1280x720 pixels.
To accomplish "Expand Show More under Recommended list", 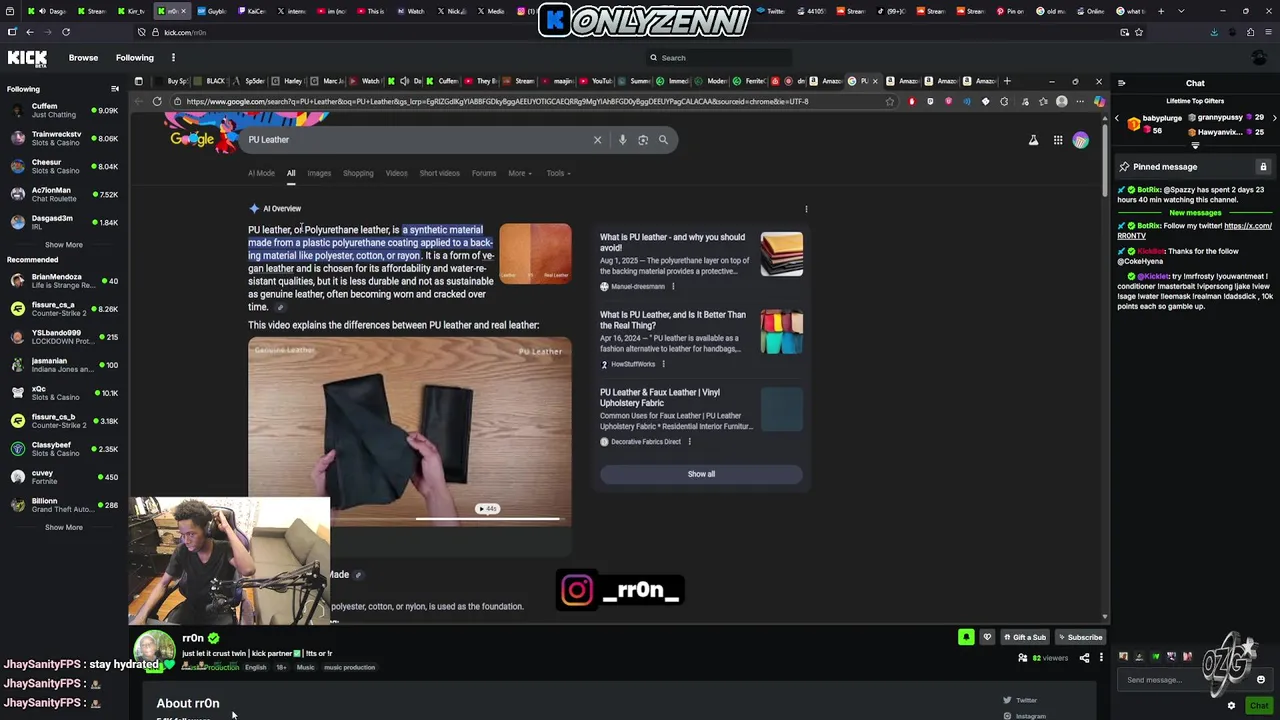I will tap(63, 527).
